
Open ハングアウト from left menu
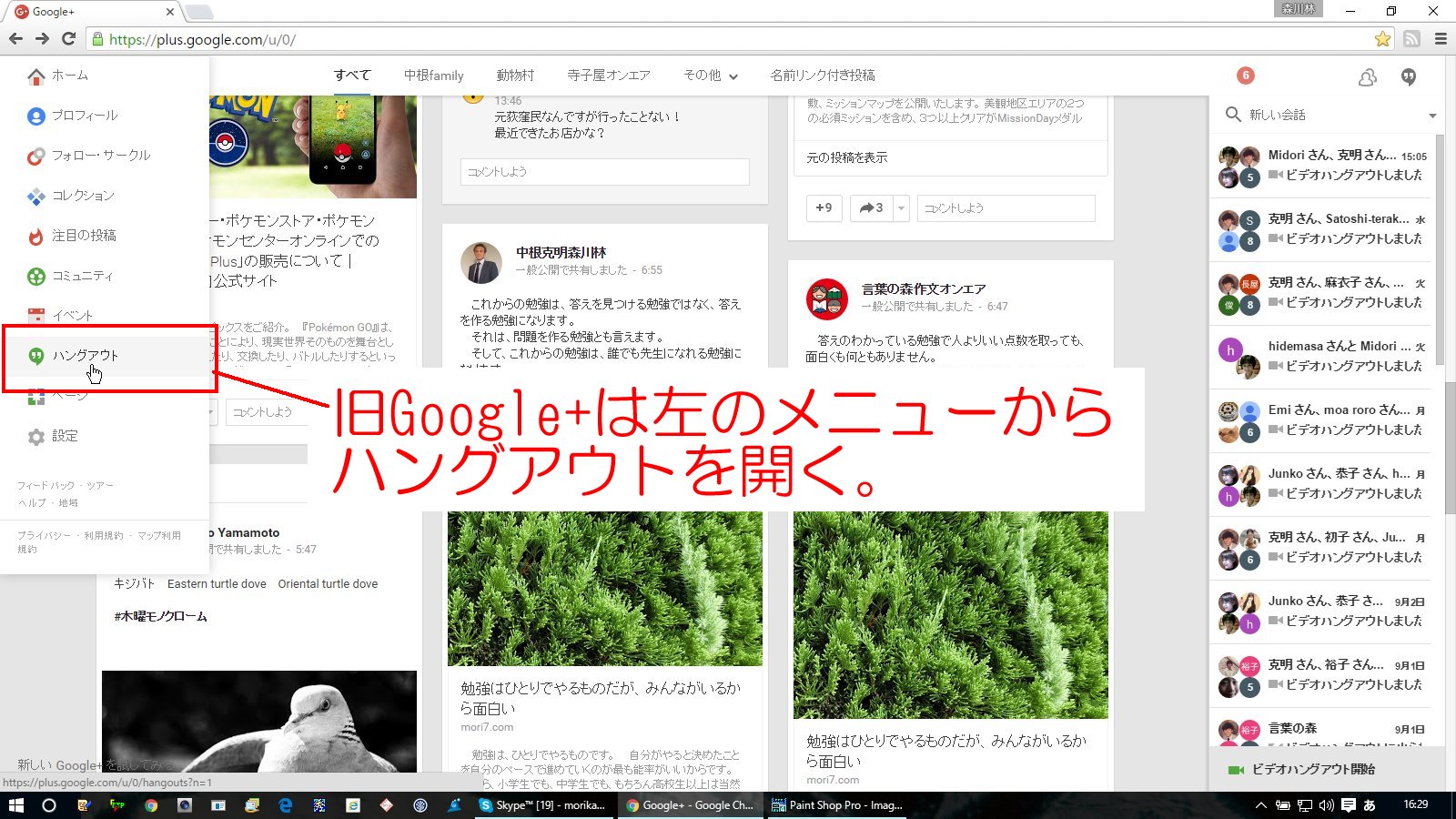pos(73,356)
